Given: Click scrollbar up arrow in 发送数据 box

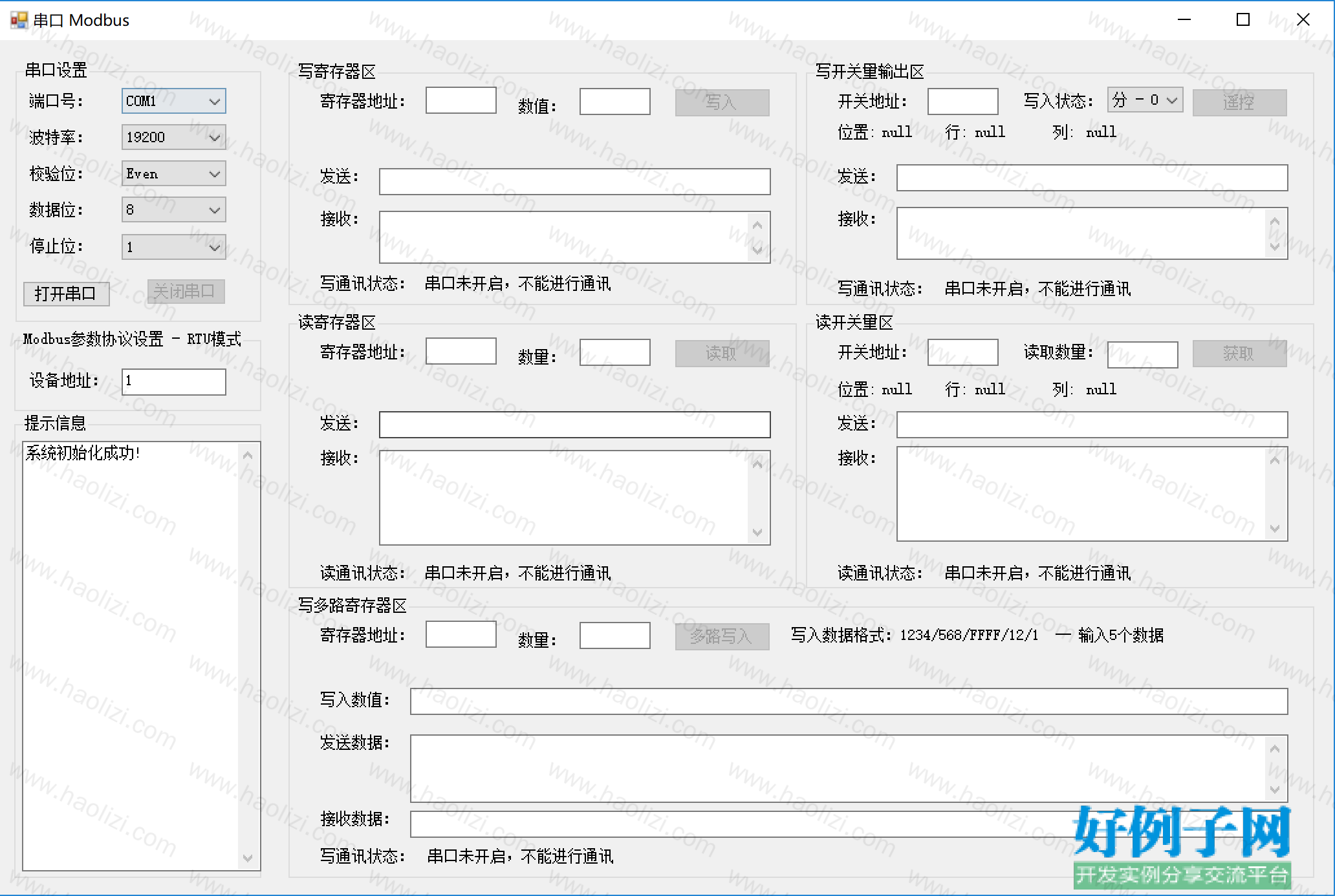Looking at the screenshot, I should [1275, 749].
